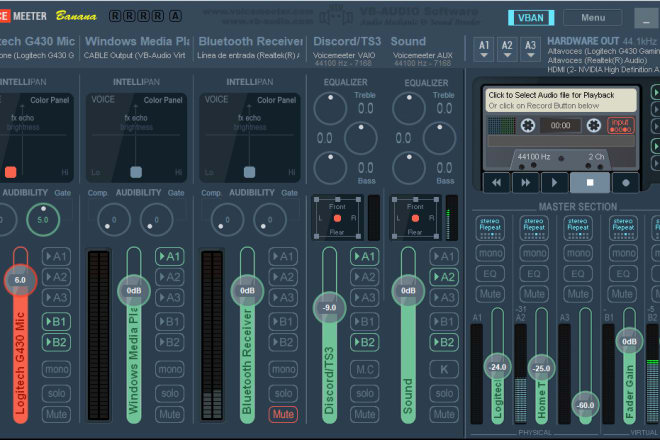Screen dimensions: 660x440
Task: Enable mono on Bluetooth Receiver strip
Action: [283, 369]
